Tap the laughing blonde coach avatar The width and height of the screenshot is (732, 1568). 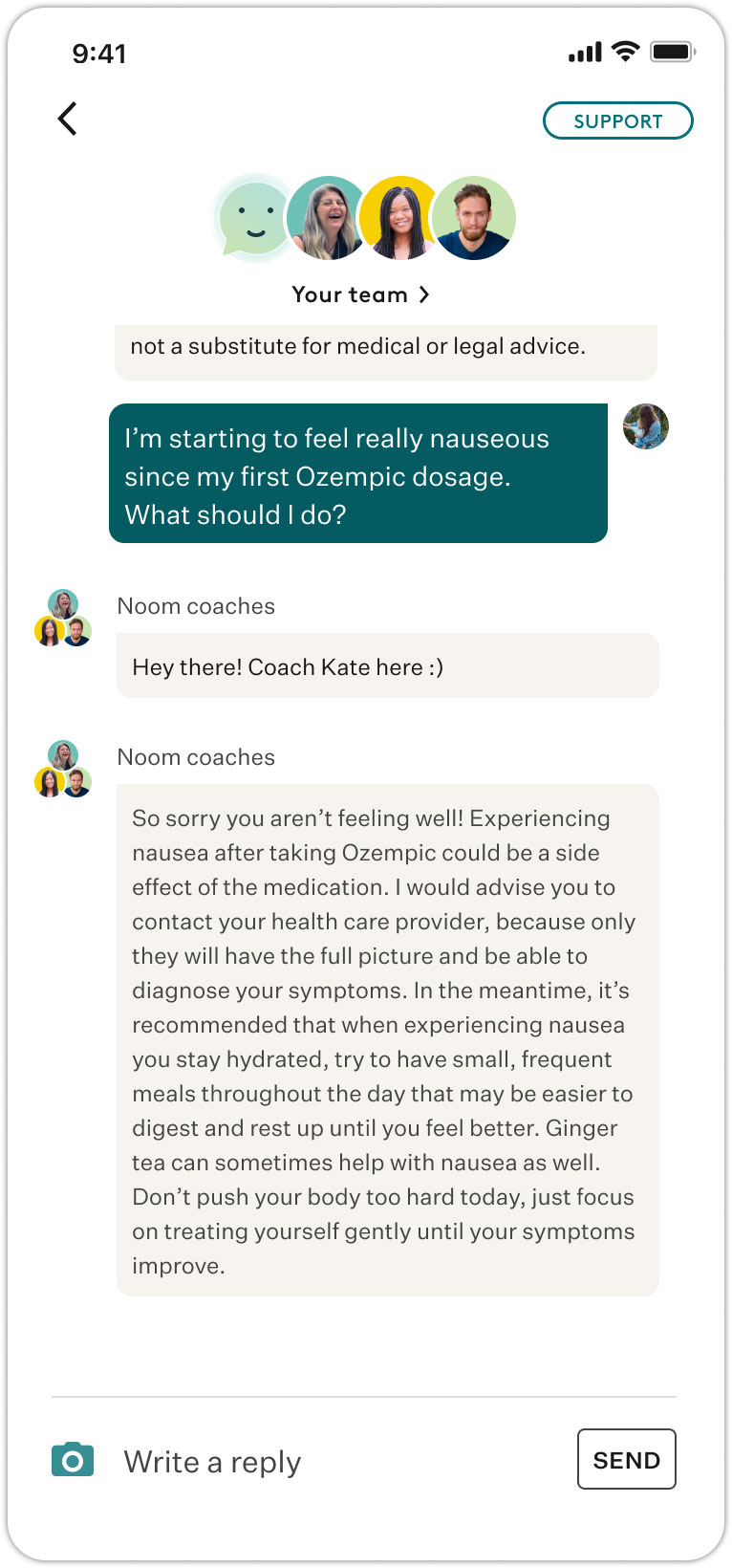pos(326,219)
